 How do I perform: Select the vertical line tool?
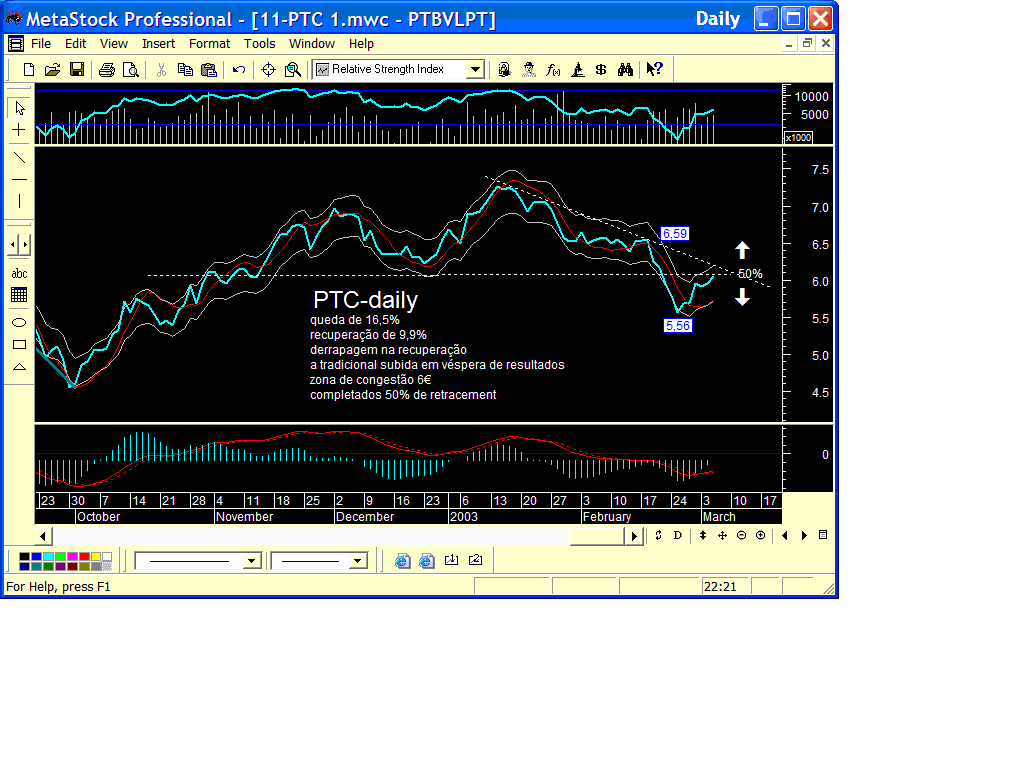pyautogui.click(x=20, y=201)
